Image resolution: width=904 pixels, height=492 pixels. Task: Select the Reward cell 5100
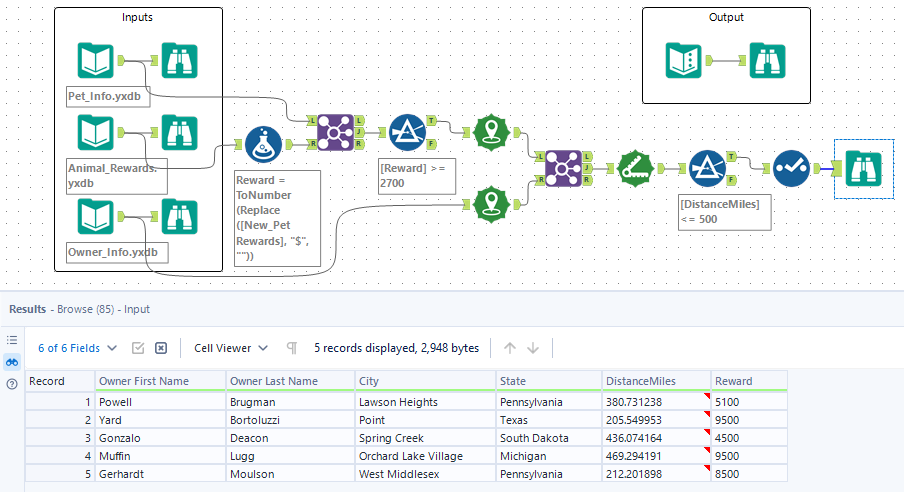749,402
